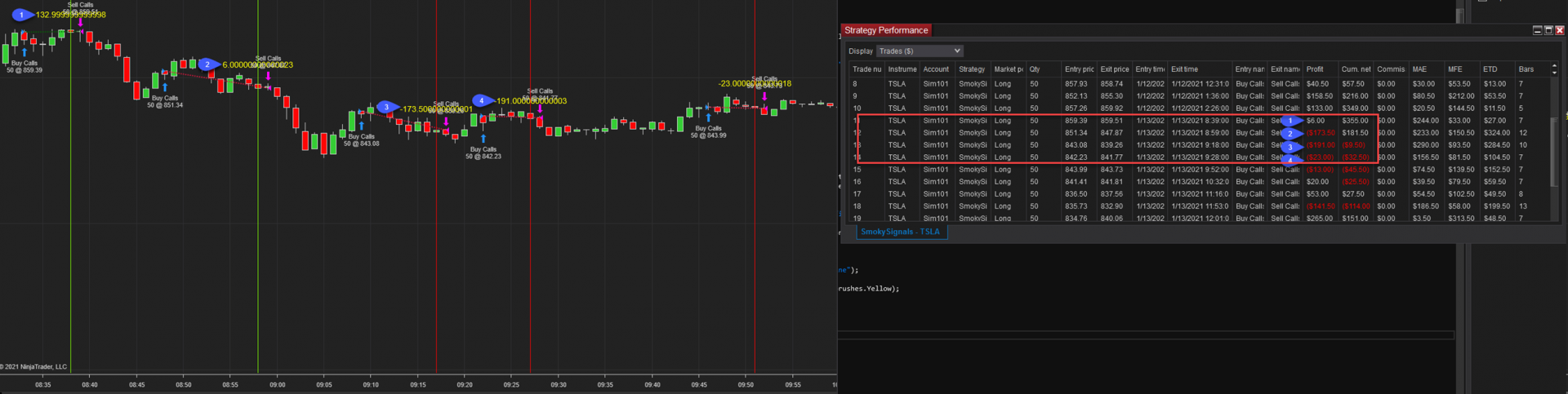Click the Cum. net column header
Screen dimensions: 1568x394
pos(1356,69)
